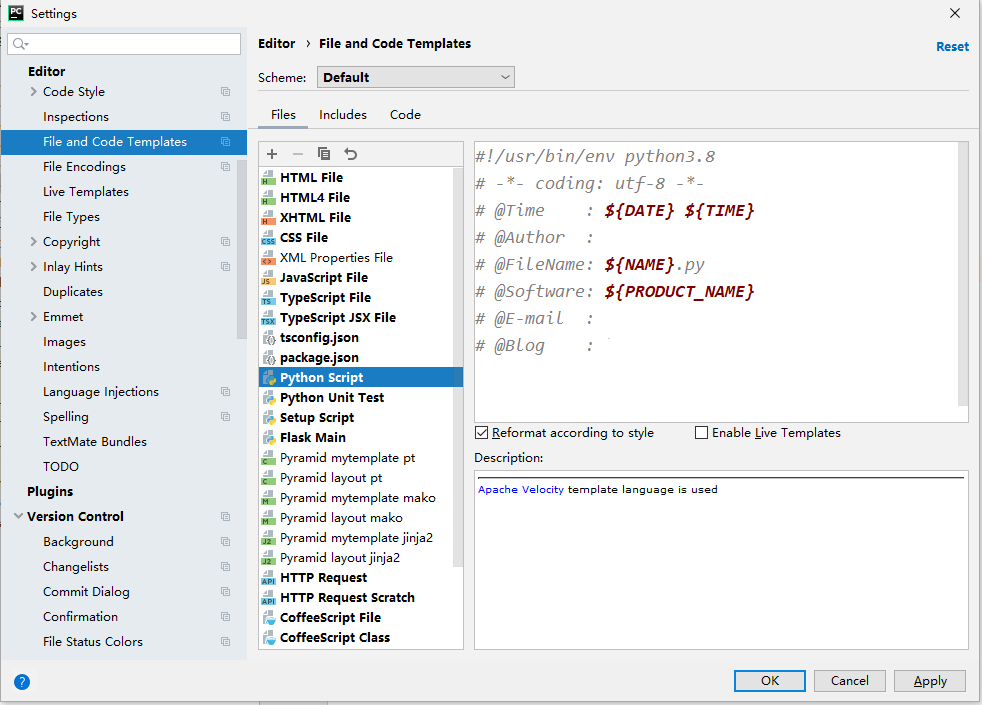
Task: Click the OK button
Action: (770, 681)
